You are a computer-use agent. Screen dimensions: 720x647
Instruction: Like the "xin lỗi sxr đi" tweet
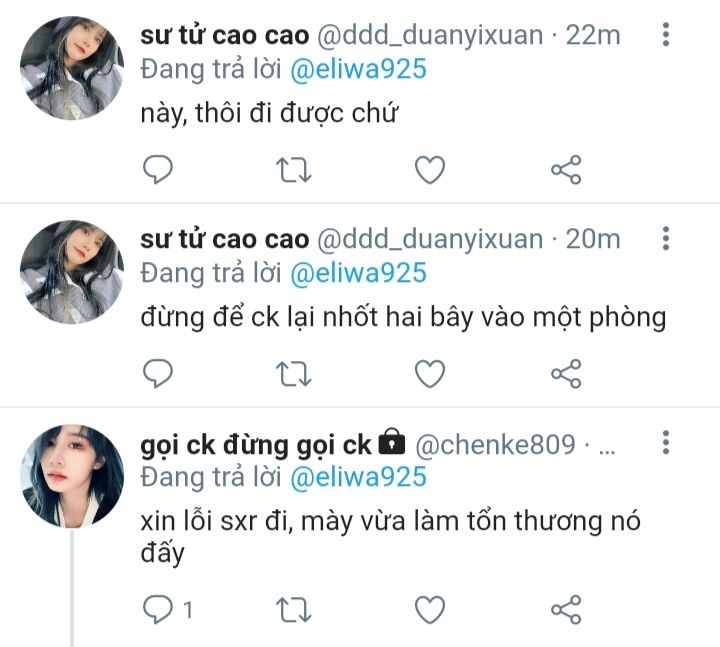coord(430,609)
